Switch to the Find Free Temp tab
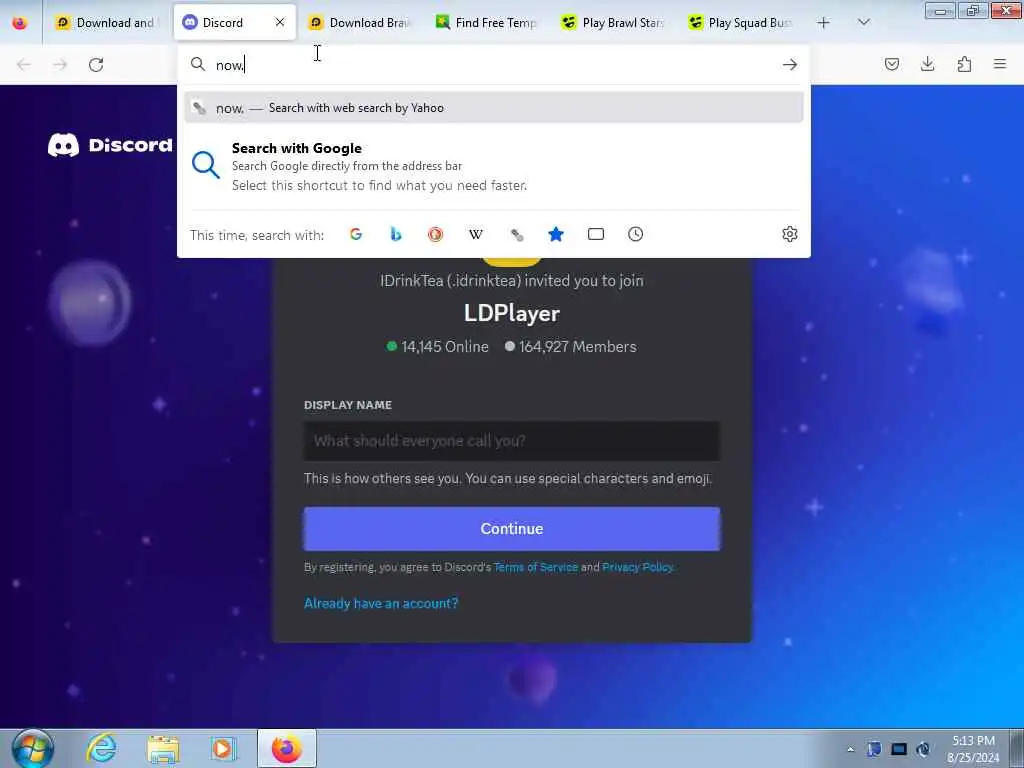This screenshot has height=768, width=1024. 487,23
